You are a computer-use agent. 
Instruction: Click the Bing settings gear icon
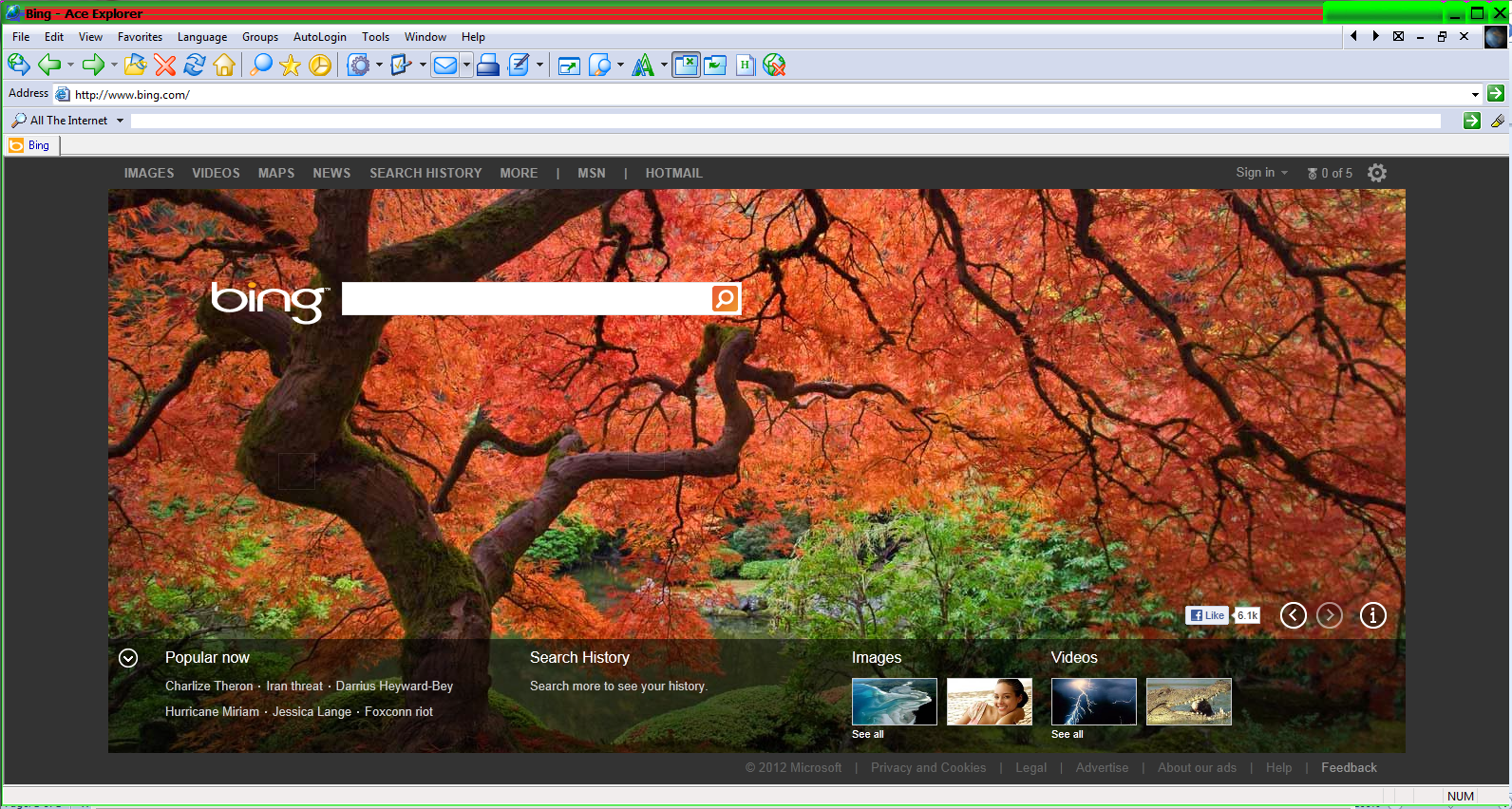[x=1377, y=173]
